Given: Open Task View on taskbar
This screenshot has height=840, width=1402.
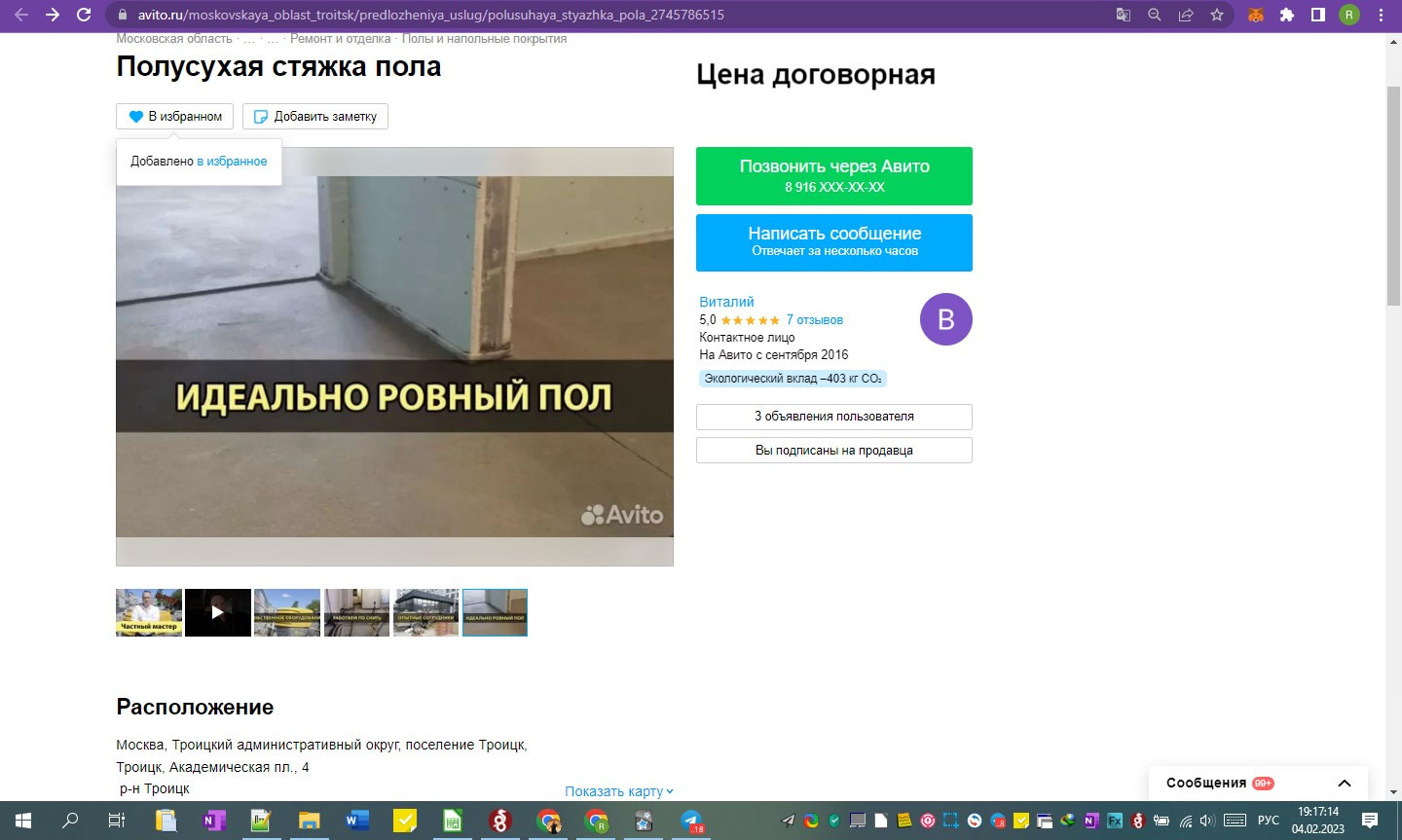Looking at the screenshot, I should pos(117,821).
